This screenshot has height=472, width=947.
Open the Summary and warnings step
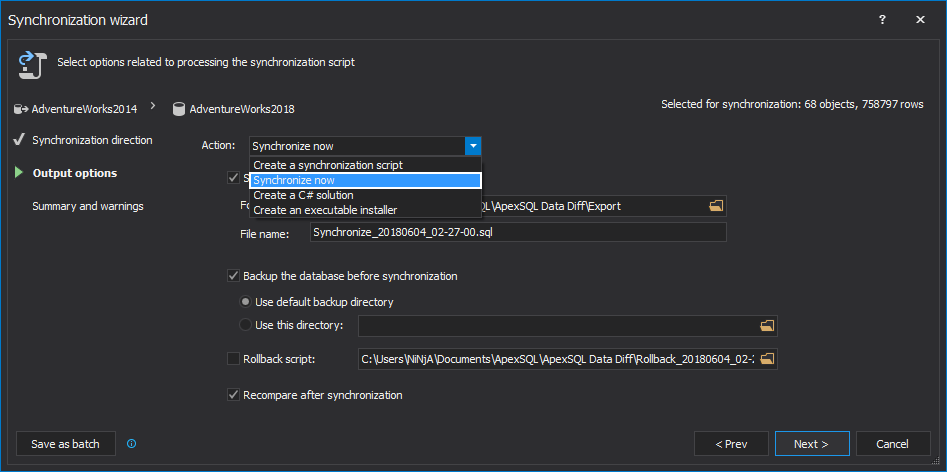click(88, 206)
